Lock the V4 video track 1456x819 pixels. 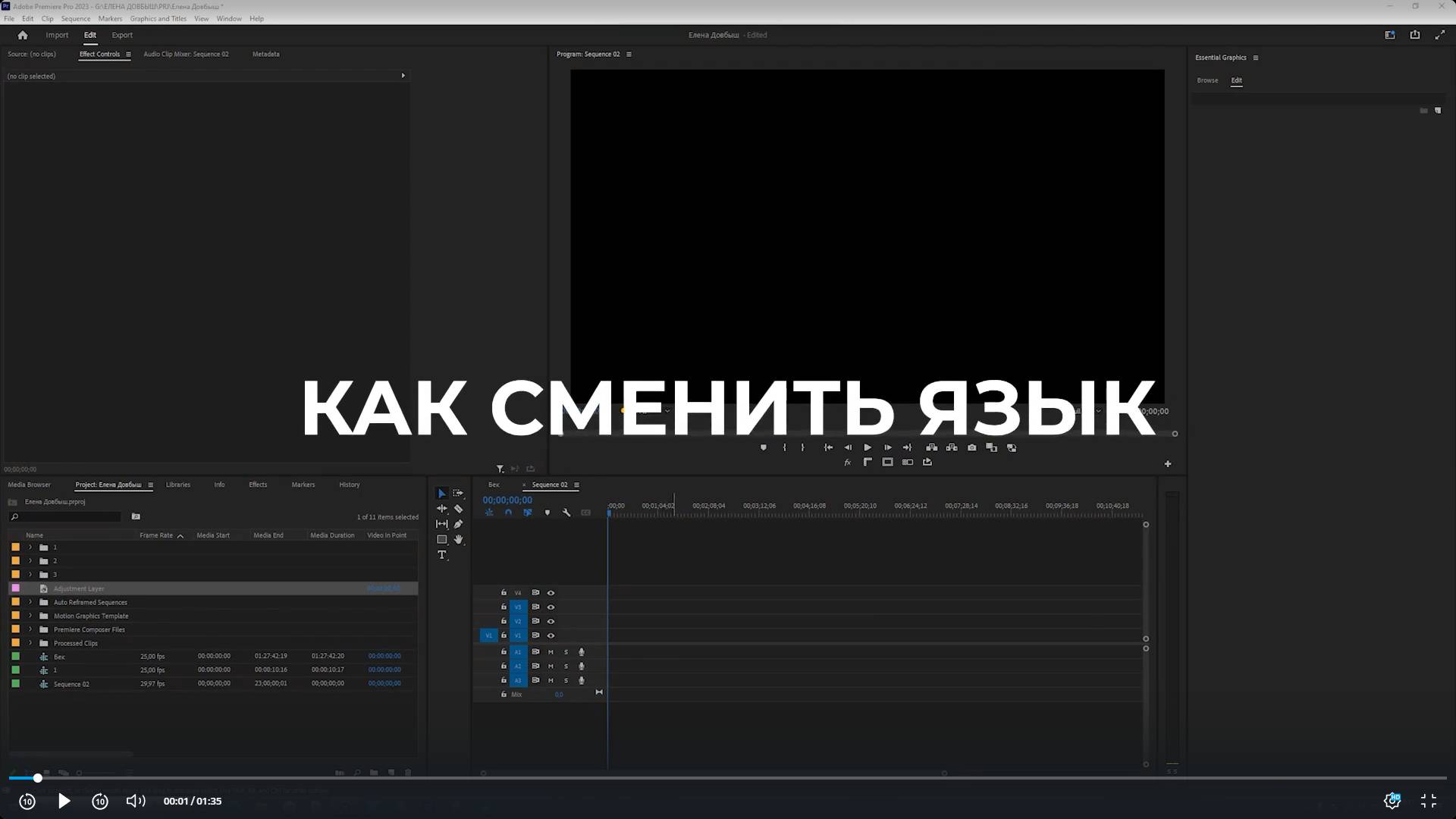pos(504,592)
